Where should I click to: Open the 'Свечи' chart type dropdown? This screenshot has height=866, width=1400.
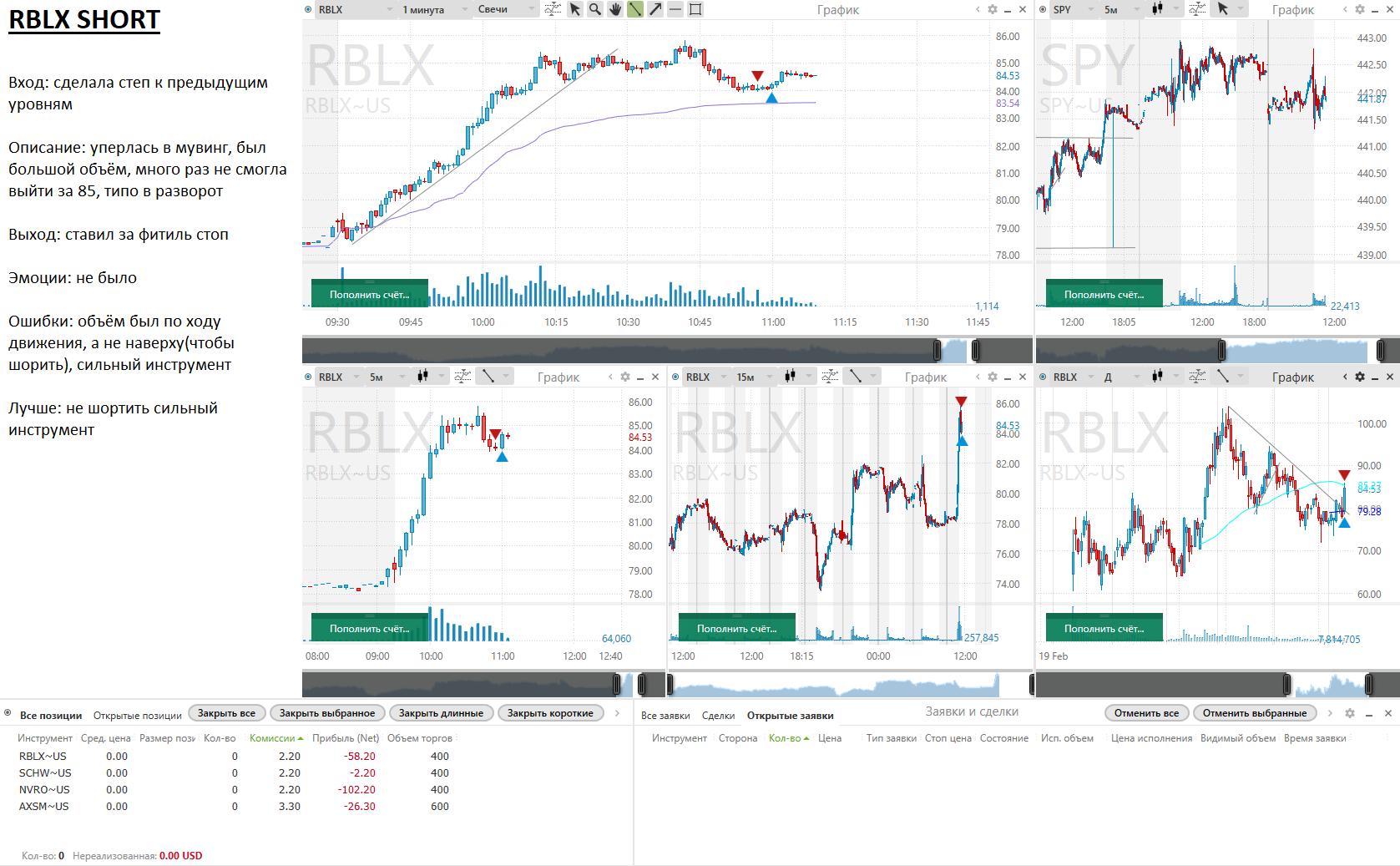click(506, 9)
